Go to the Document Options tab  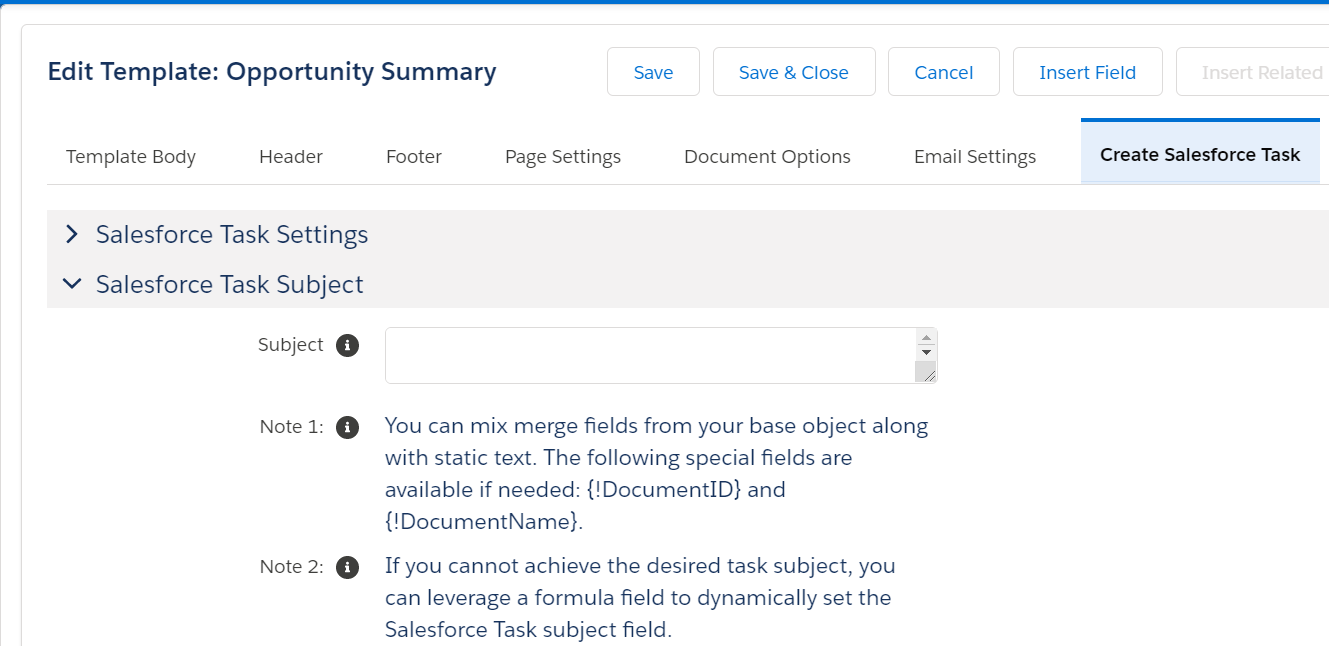pyautogui.click(x=767, y=157)
